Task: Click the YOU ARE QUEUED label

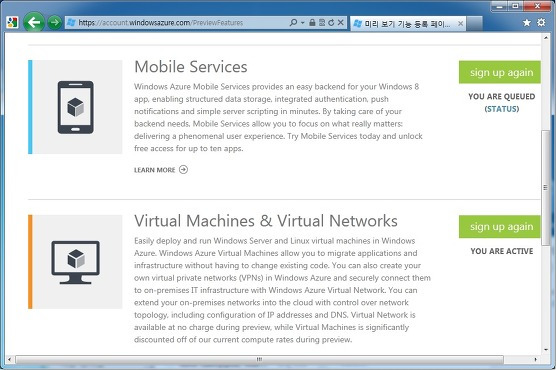Action: pyautogui.click(x=502, y=96)
